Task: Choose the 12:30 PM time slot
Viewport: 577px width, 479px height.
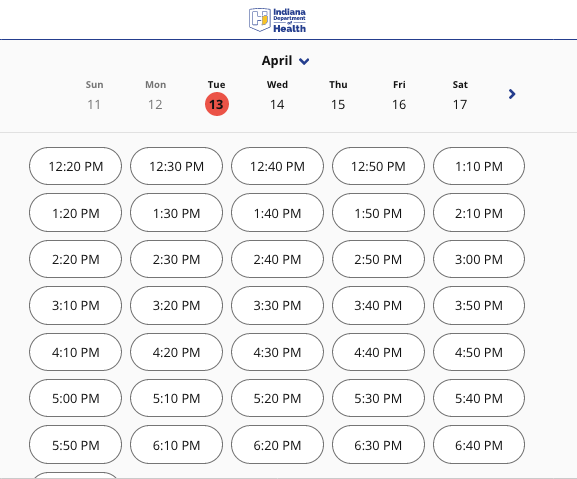Action: coord(176,166)
